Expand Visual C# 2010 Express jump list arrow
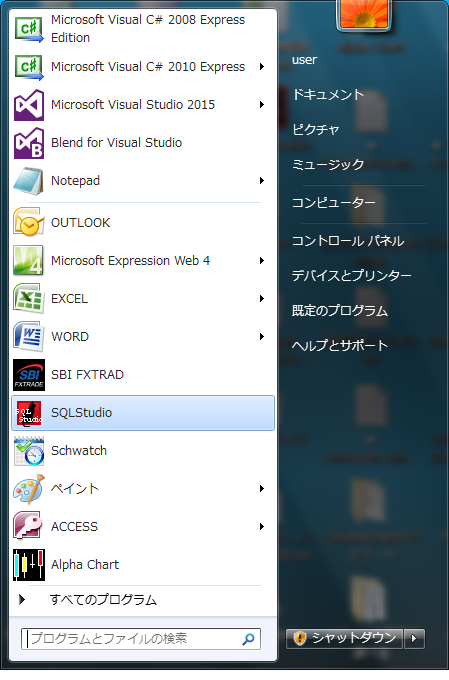The image size is (449, 680). coord(262,66)
